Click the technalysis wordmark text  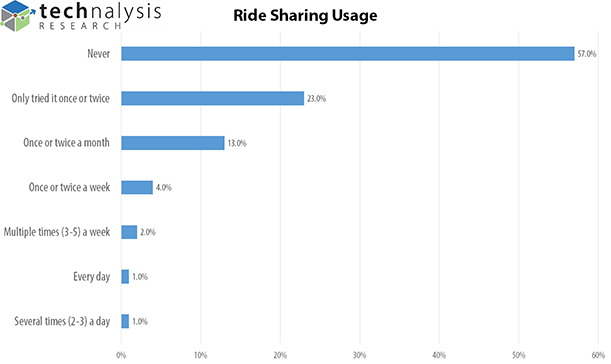click(x=100, y=11)
